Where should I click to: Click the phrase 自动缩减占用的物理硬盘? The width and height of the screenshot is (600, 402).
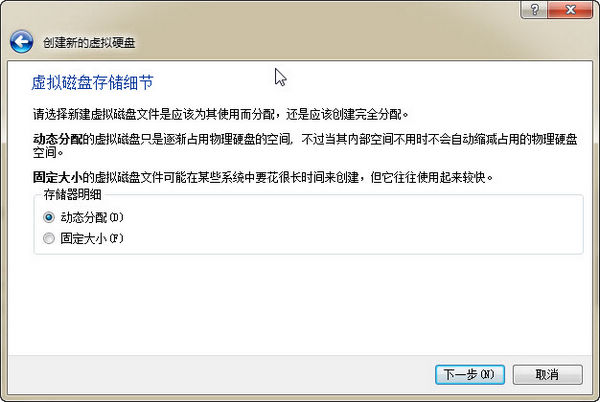[514, 139]
